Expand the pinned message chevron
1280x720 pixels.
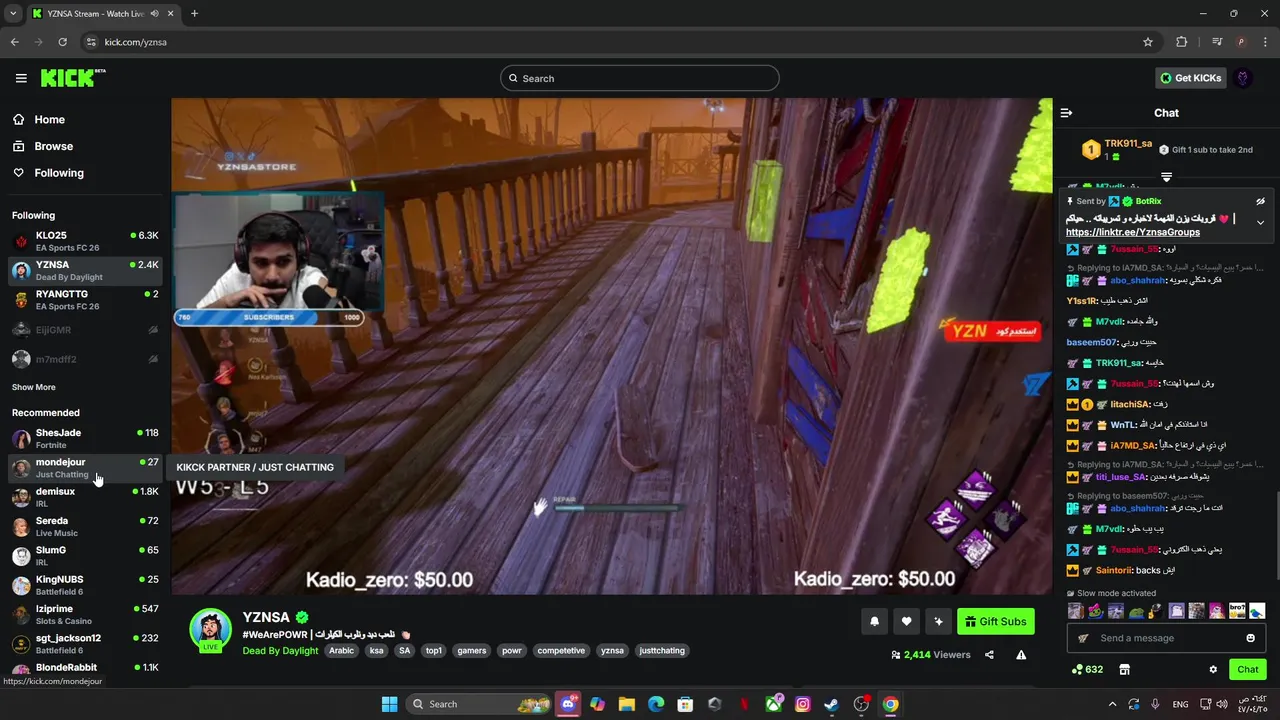click(x=1260, y=222)
